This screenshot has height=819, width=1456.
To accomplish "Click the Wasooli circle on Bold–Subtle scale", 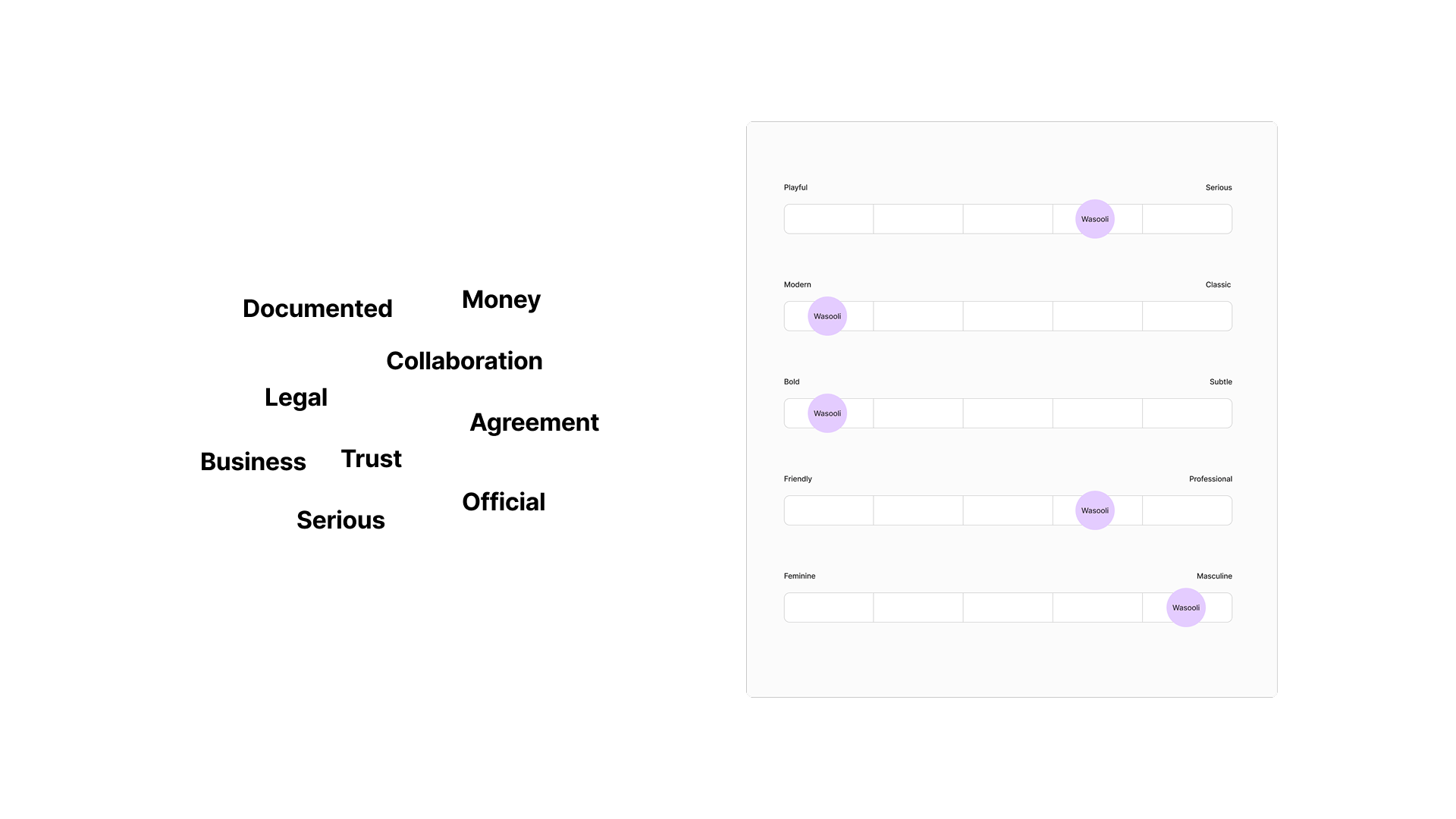I will point(827,413).
